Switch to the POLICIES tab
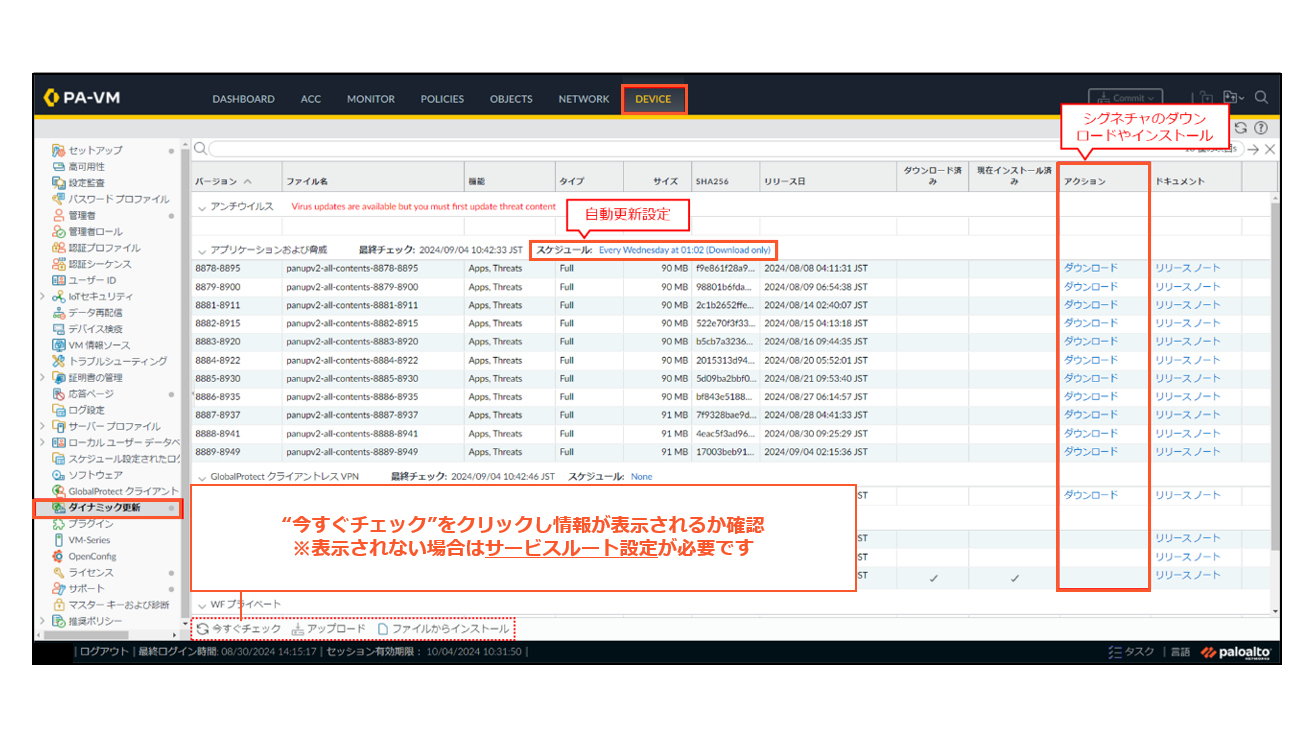The image size is (1315, 737). point(442,99)
